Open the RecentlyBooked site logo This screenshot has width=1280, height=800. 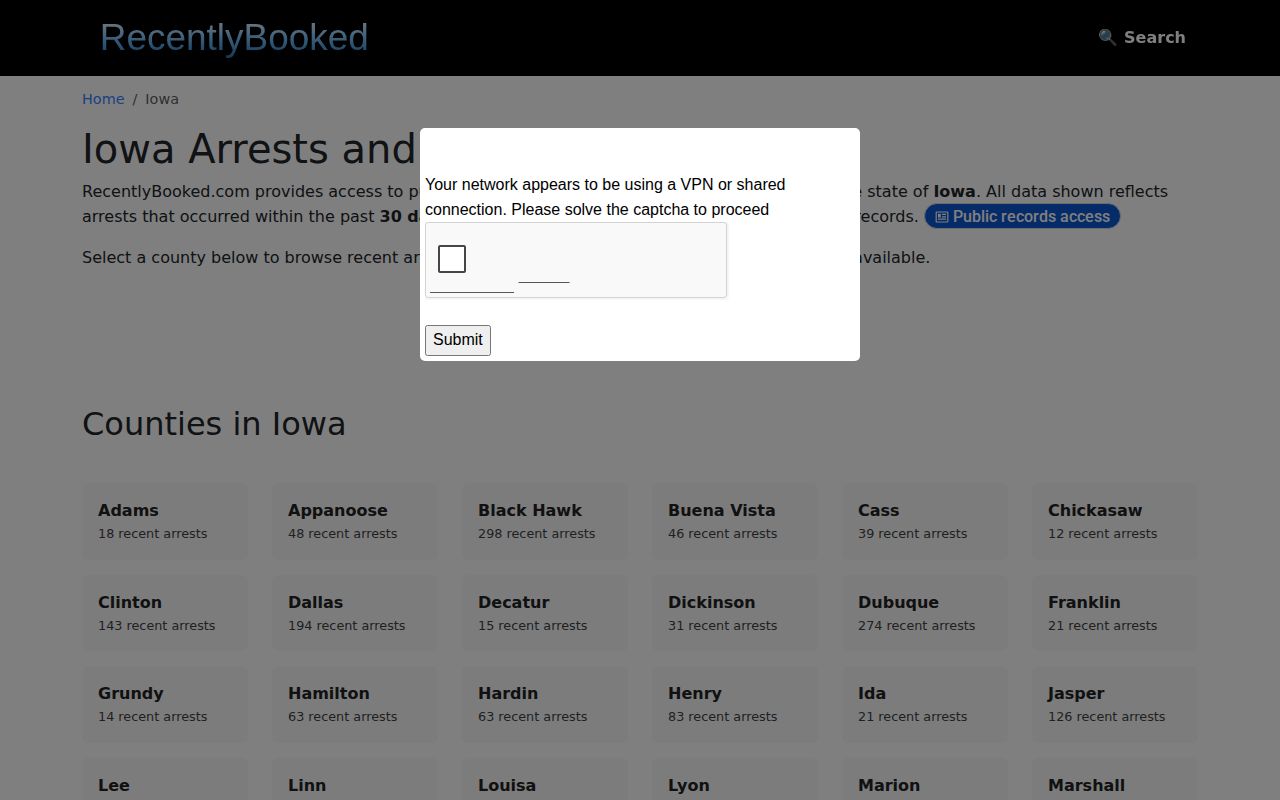(x=234, y=37)
